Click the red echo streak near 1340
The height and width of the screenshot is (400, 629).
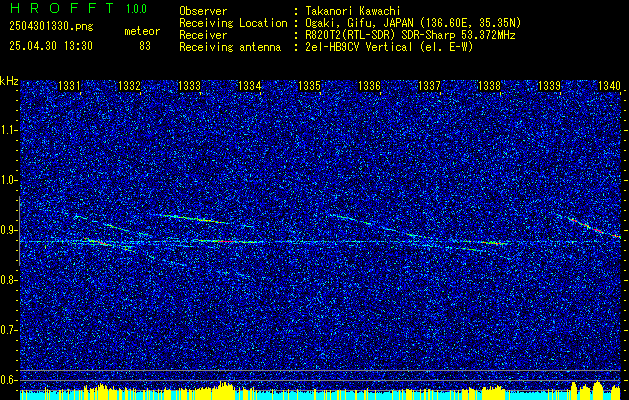[x=597, y=230]
